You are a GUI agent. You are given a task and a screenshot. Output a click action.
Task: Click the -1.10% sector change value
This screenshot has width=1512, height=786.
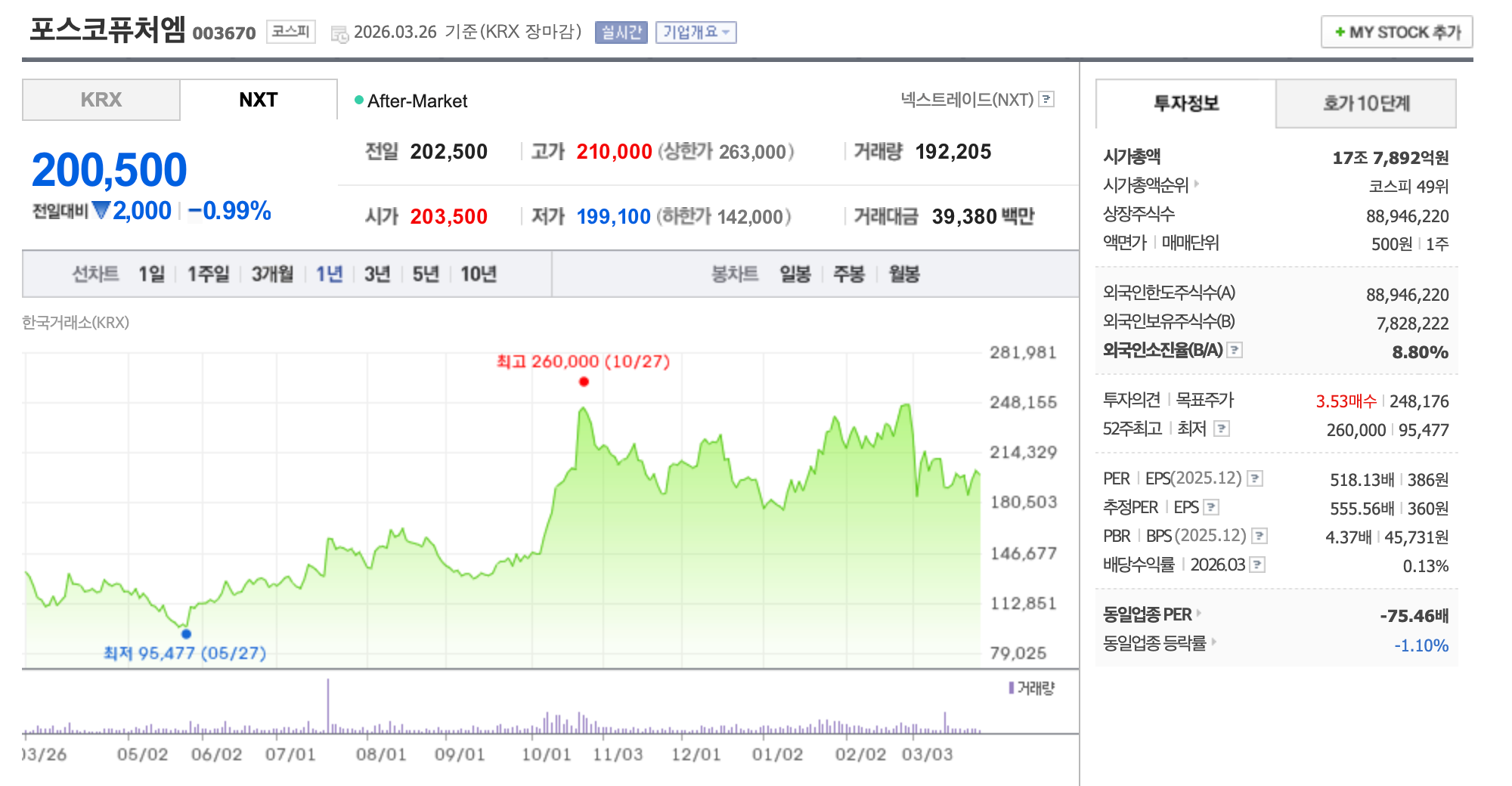[x=1421, y=645]
